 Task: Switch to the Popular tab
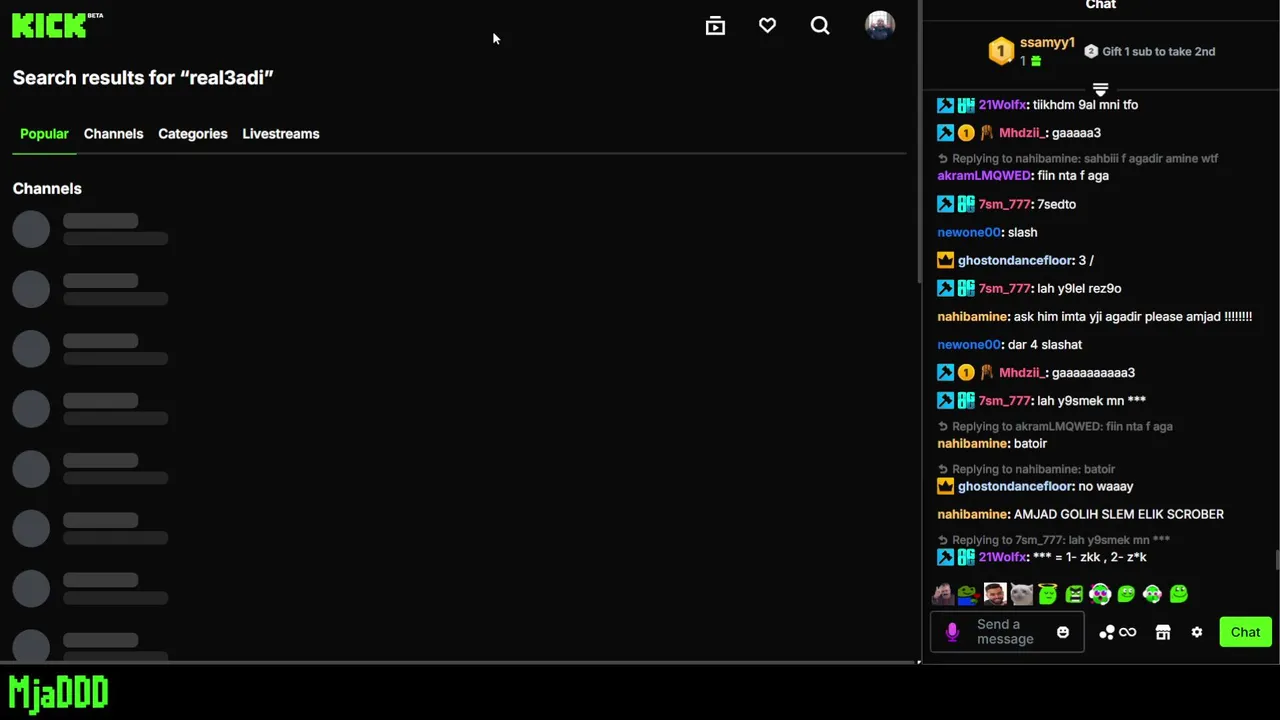tap(44, 134)
